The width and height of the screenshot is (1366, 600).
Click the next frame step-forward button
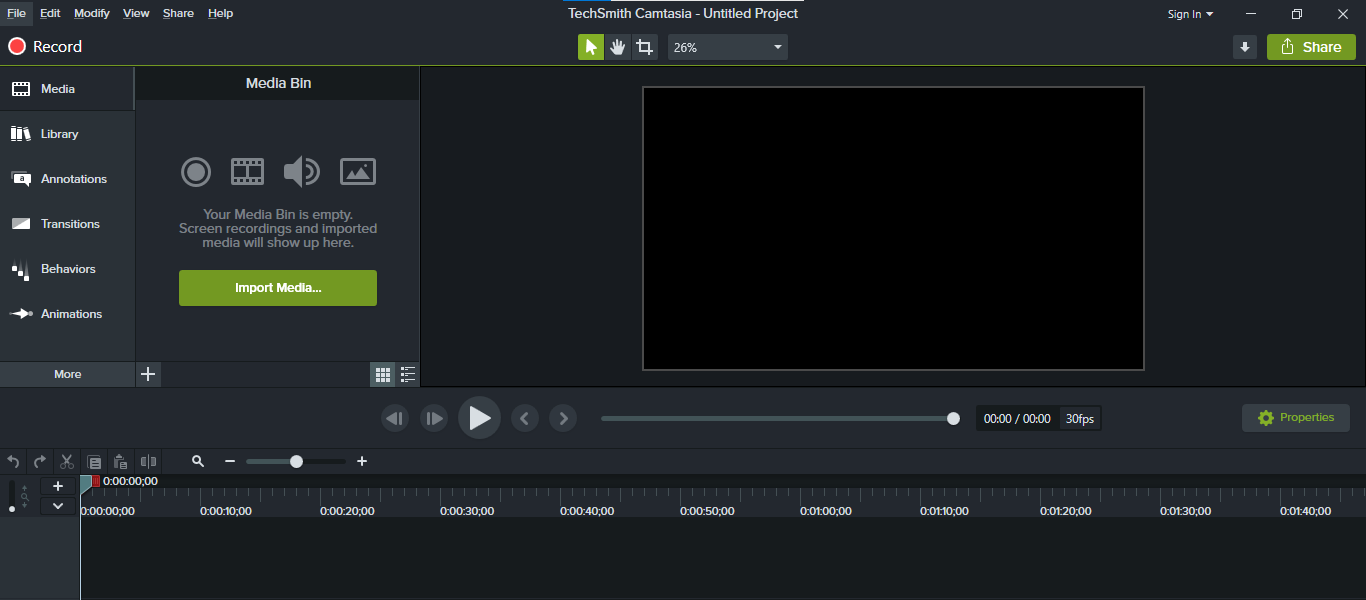pos(433,418)
